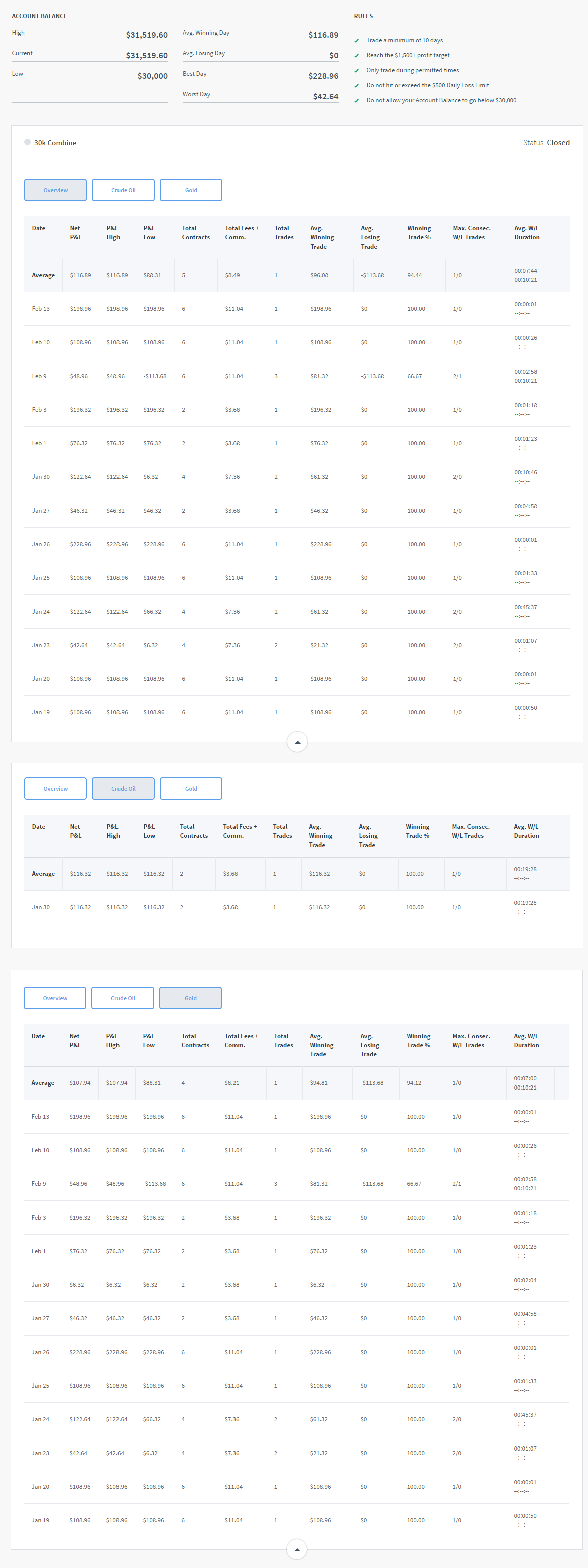
Task: Select the Gold tab in the middle Crude Oil section
Action: point(190,788)
